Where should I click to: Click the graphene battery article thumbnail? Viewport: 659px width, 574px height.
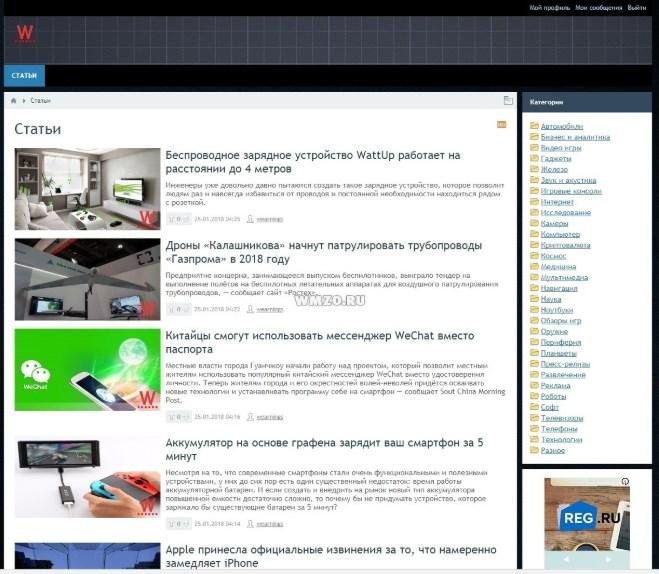coord(87,477)
